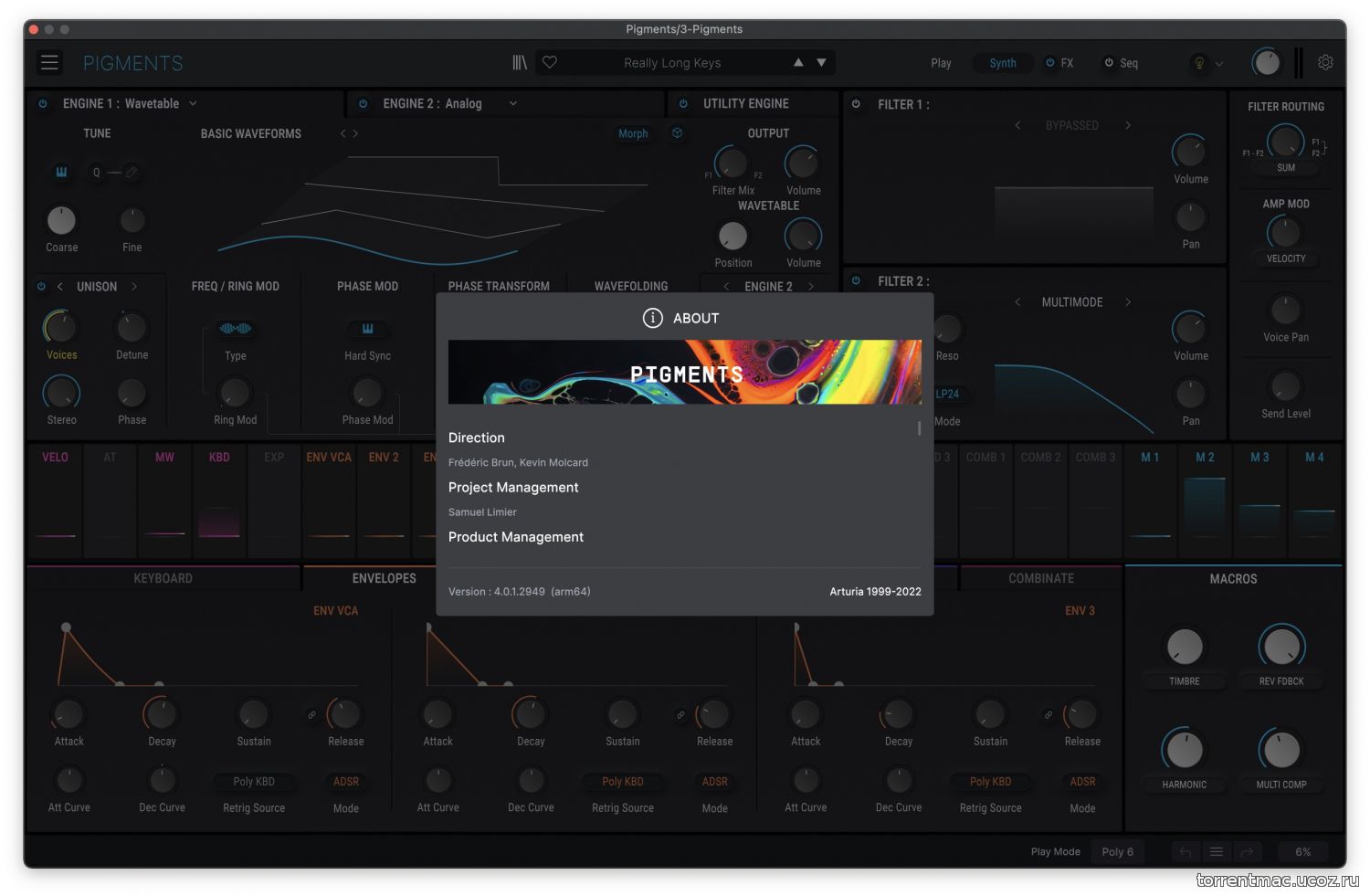Open the history list icon in bottom bar

(x=1217, y=852)
